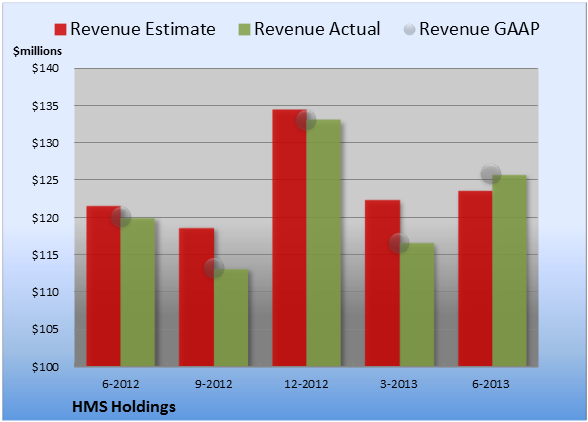The width and height of the screenshot is (588, 422).
Task: Click the 12-2012 quarter label
Action: coord(306,384)
